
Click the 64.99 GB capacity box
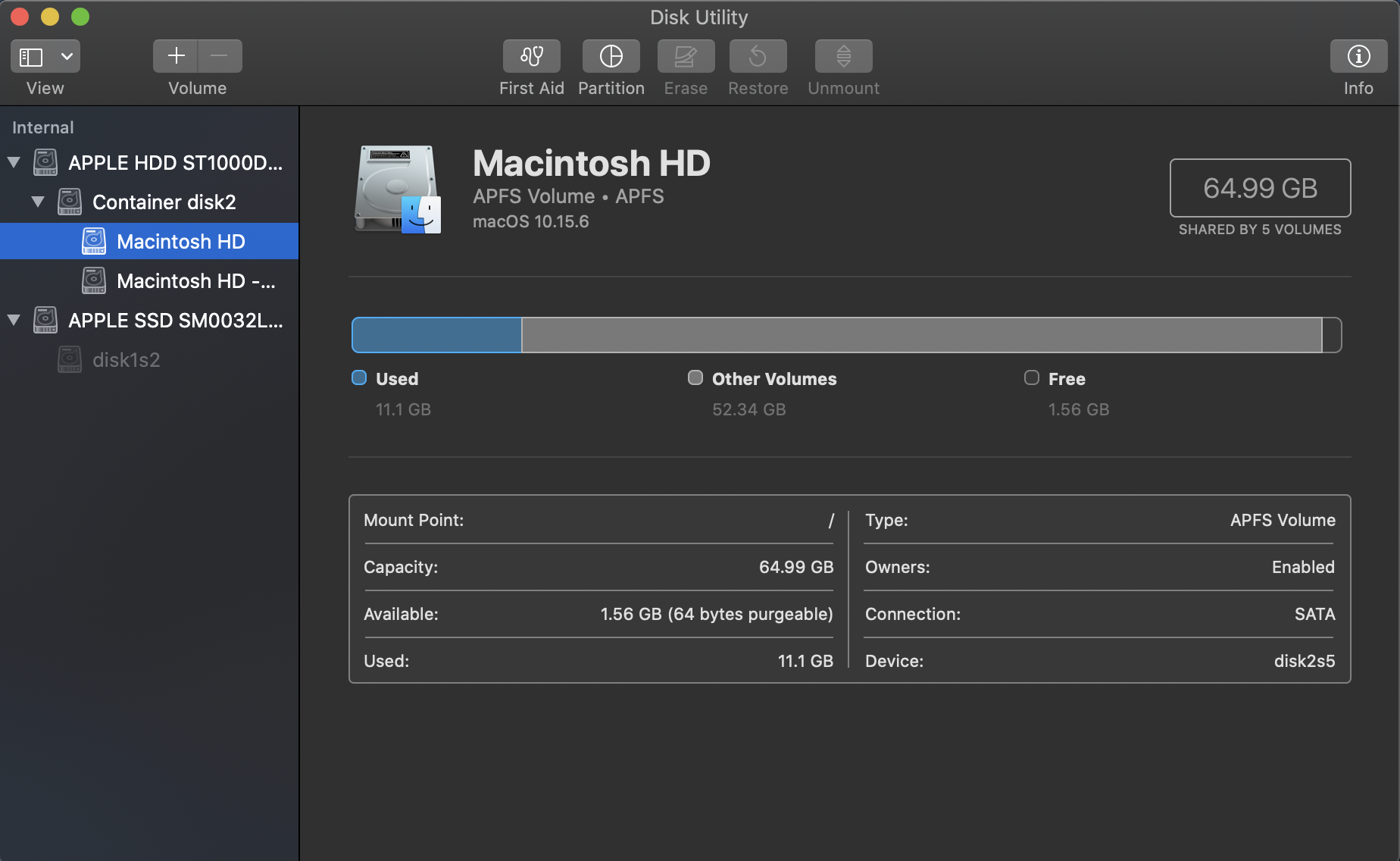[x=1260, y=188]
